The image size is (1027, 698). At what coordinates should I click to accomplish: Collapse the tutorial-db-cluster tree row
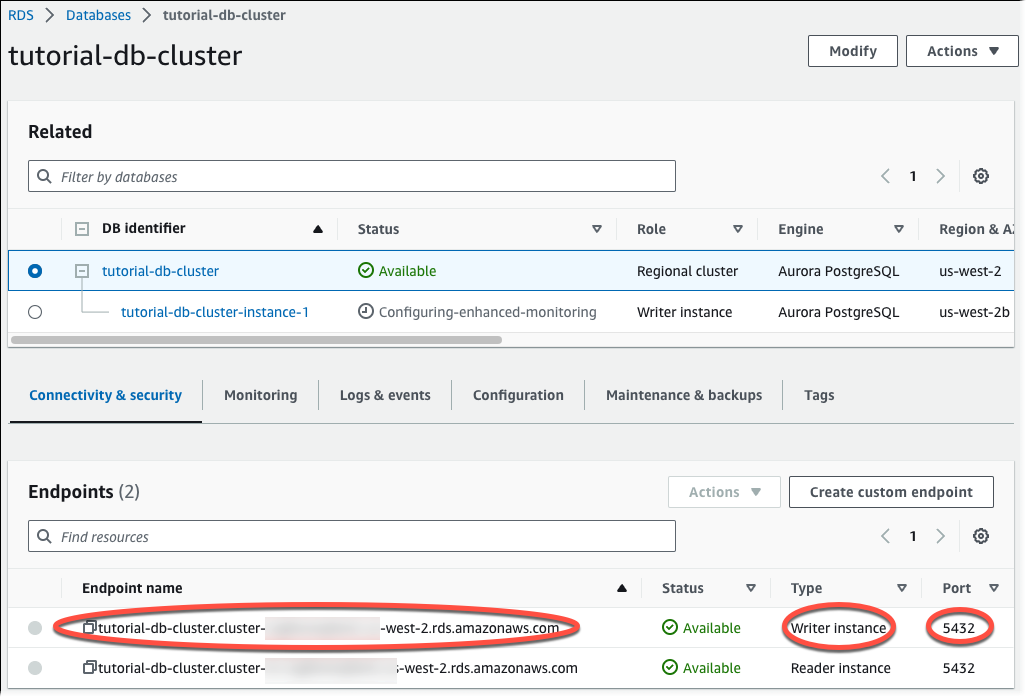(82, 270)
